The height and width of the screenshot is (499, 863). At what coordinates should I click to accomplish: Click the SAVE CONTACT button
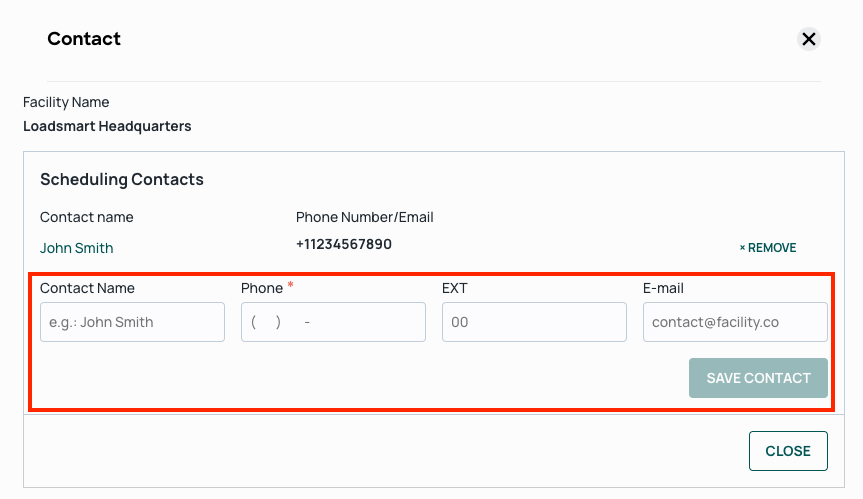[x=758, y=378]
